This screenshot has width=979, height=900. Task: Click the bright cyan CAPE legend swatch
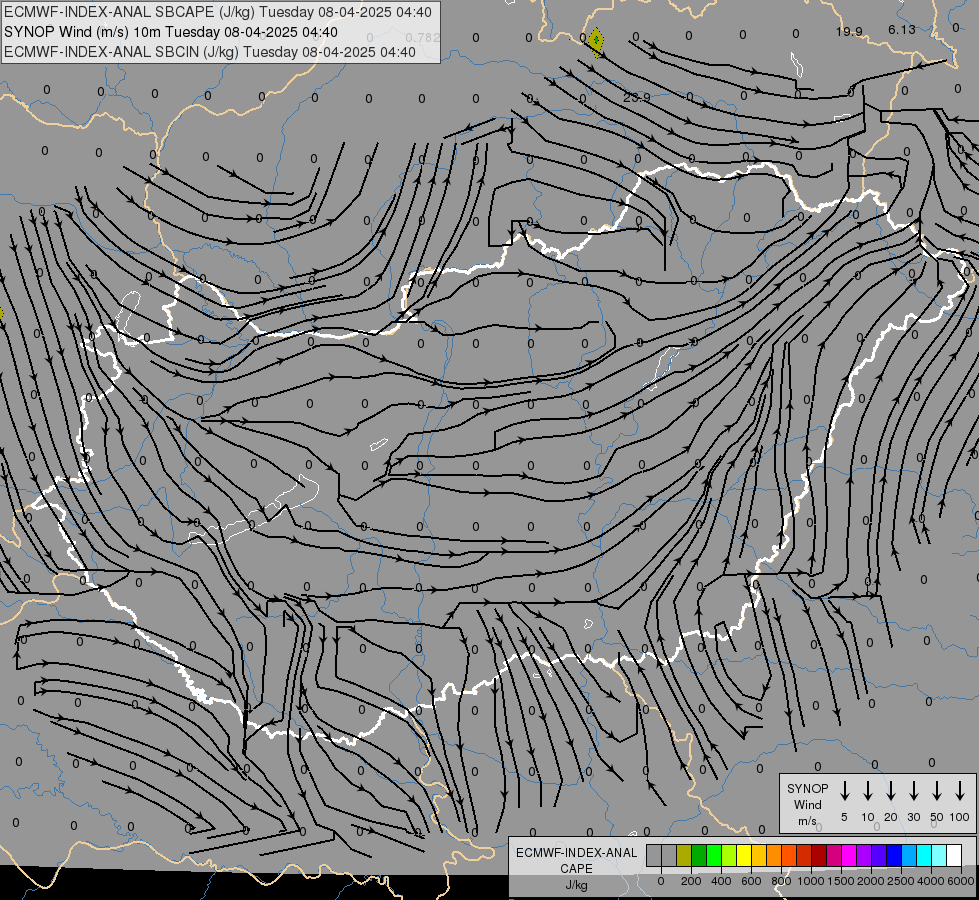[924, 856]
